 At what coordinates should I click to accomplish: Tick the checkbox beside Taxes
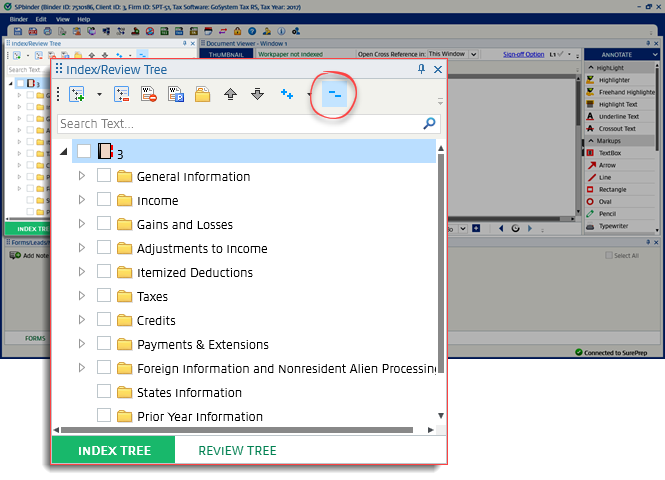(104, 296)
